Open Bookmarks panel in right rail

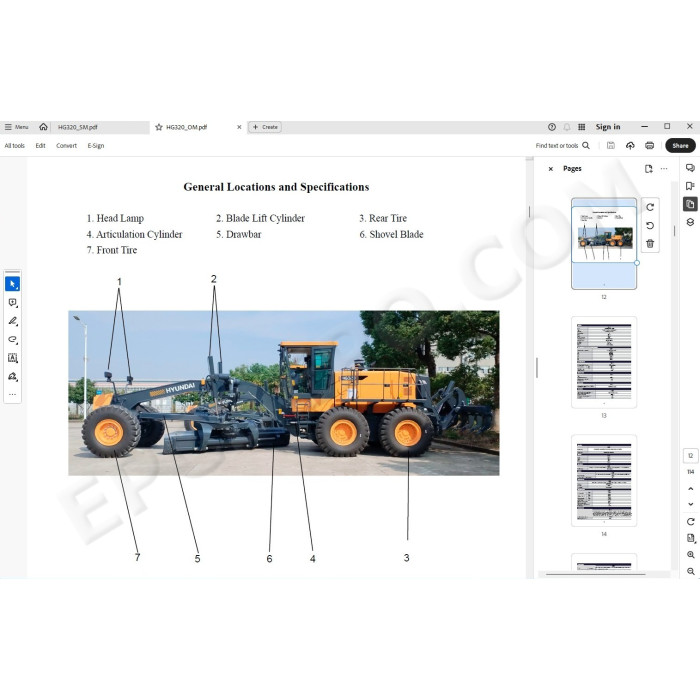[x=690, y=186]
